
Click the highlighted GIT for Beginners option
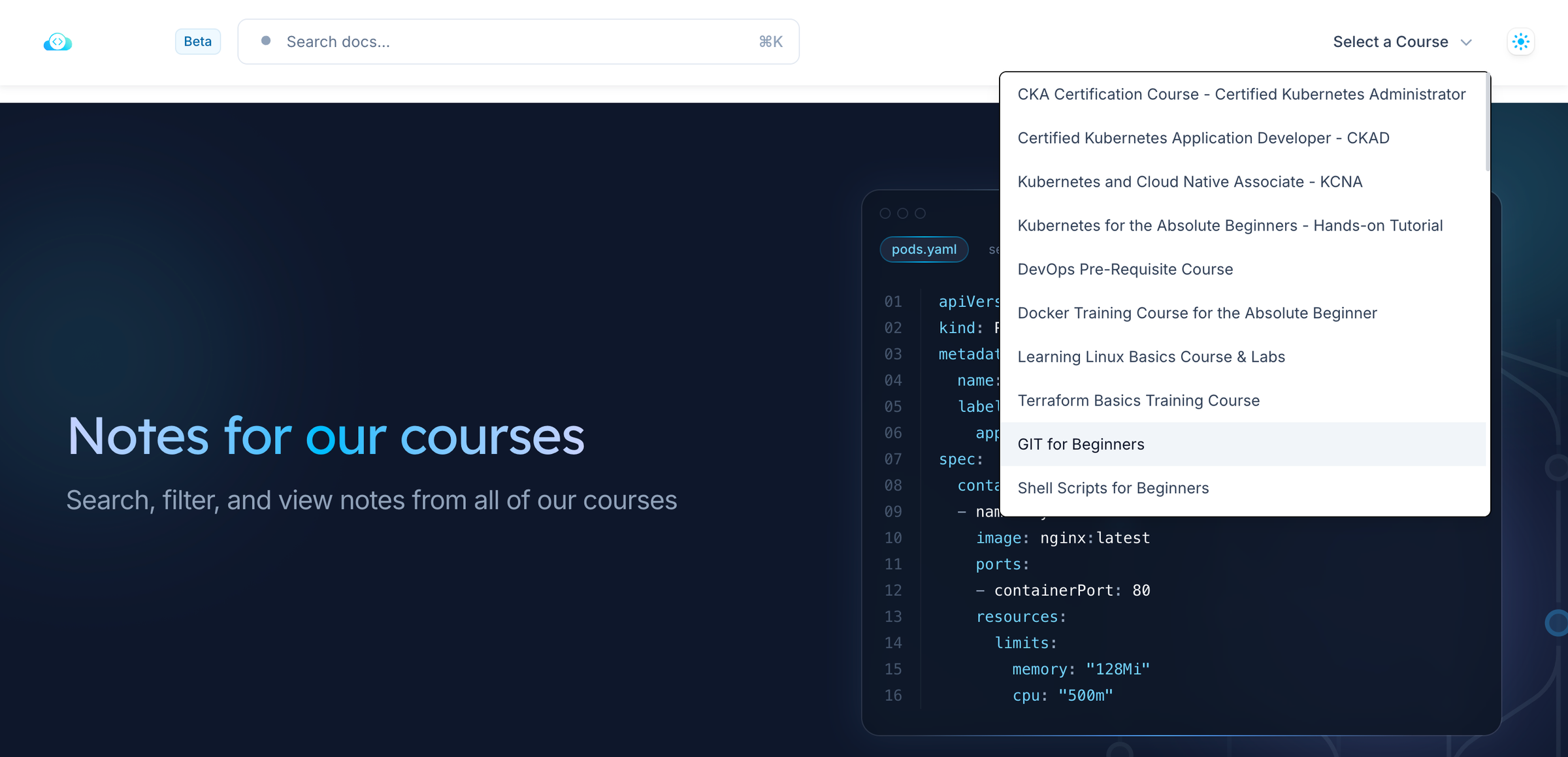(x=1081, y=444)
